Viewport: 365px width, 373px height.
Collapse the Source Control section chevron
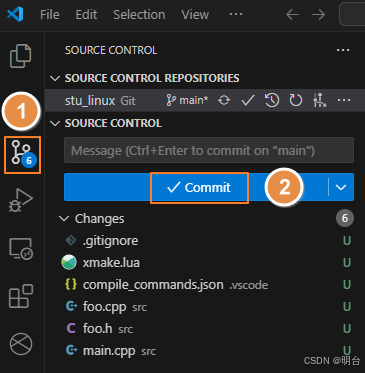click(x=55, y=123)
